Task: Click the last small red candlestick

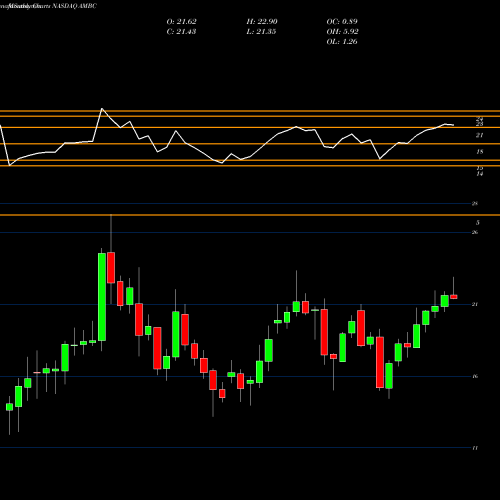Action: pos(454,297)
